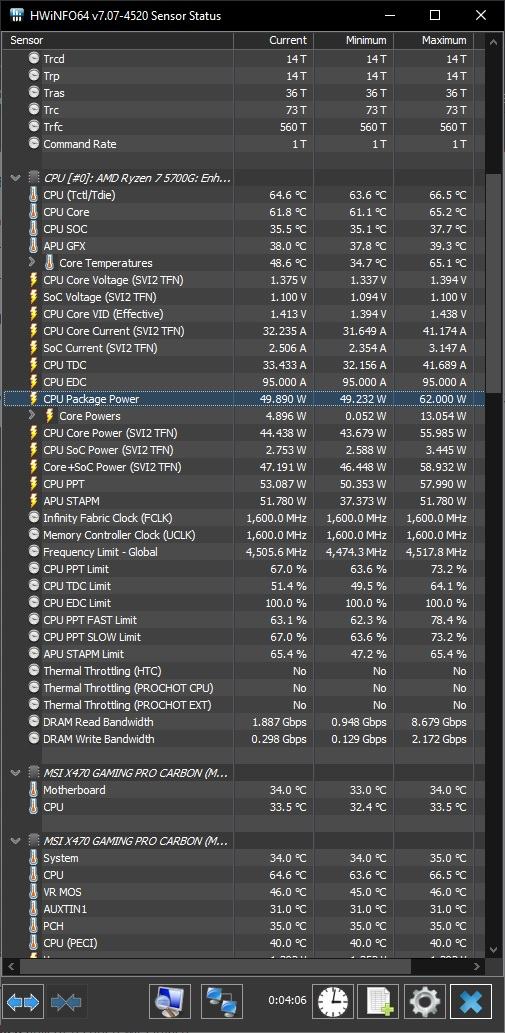Click the vertical scrollbar thumb
Viewport: 505px width, 1033px height.
click(x=493, y=285)
